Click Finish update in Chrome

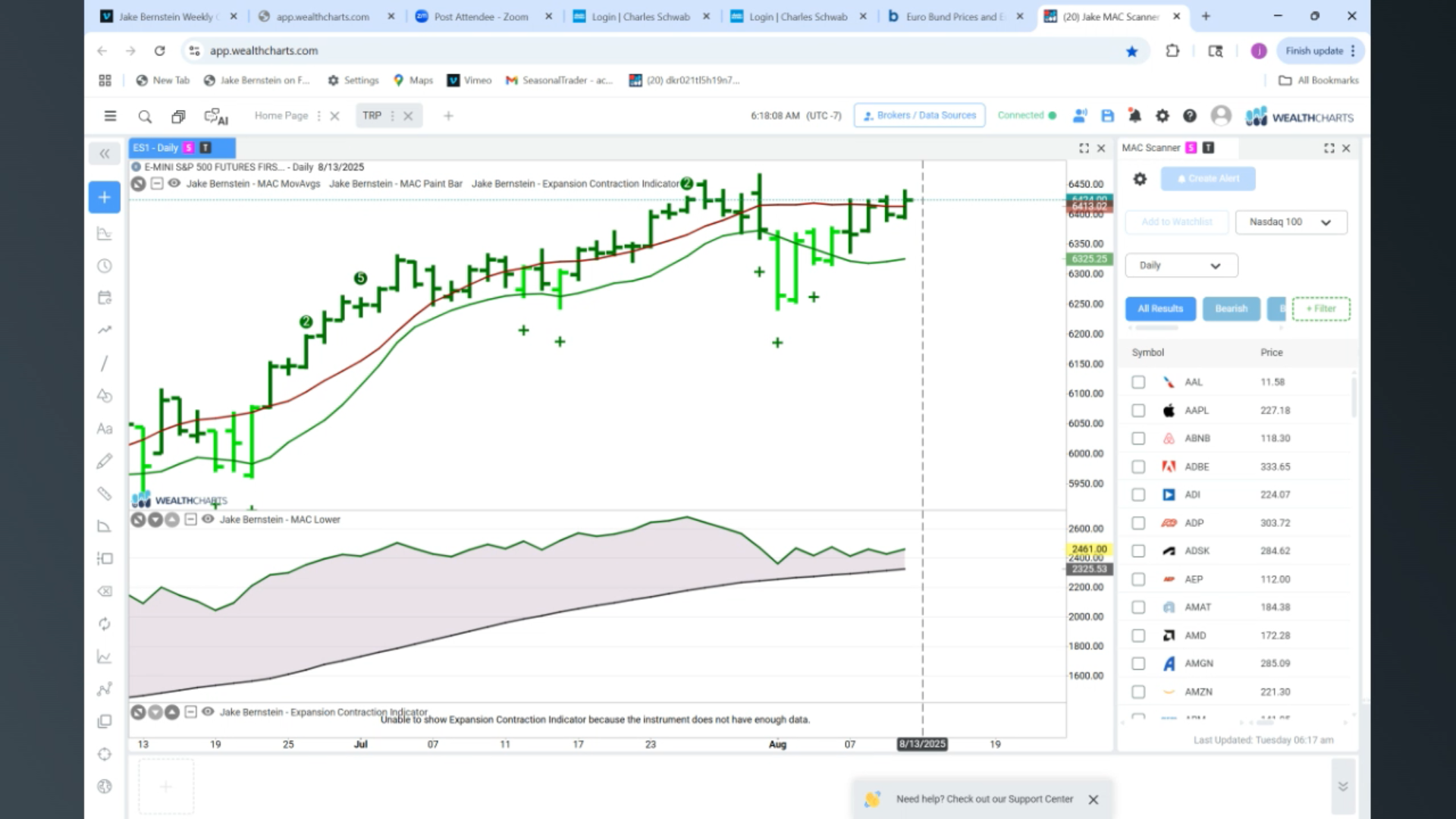coord(1320,51)
